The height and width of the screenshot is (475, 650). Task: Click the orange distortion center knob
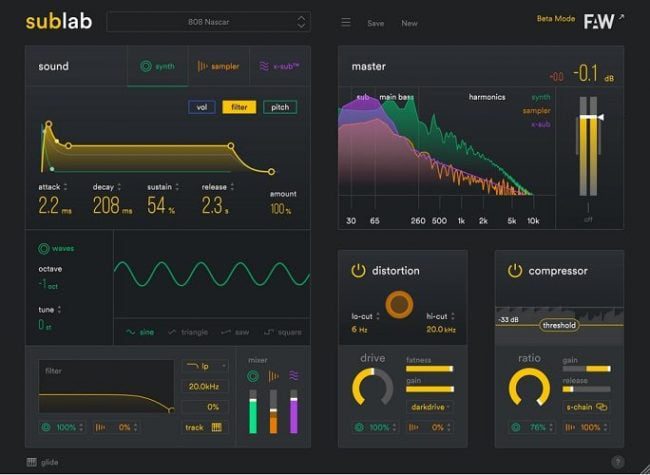click(x=399, y=305)
